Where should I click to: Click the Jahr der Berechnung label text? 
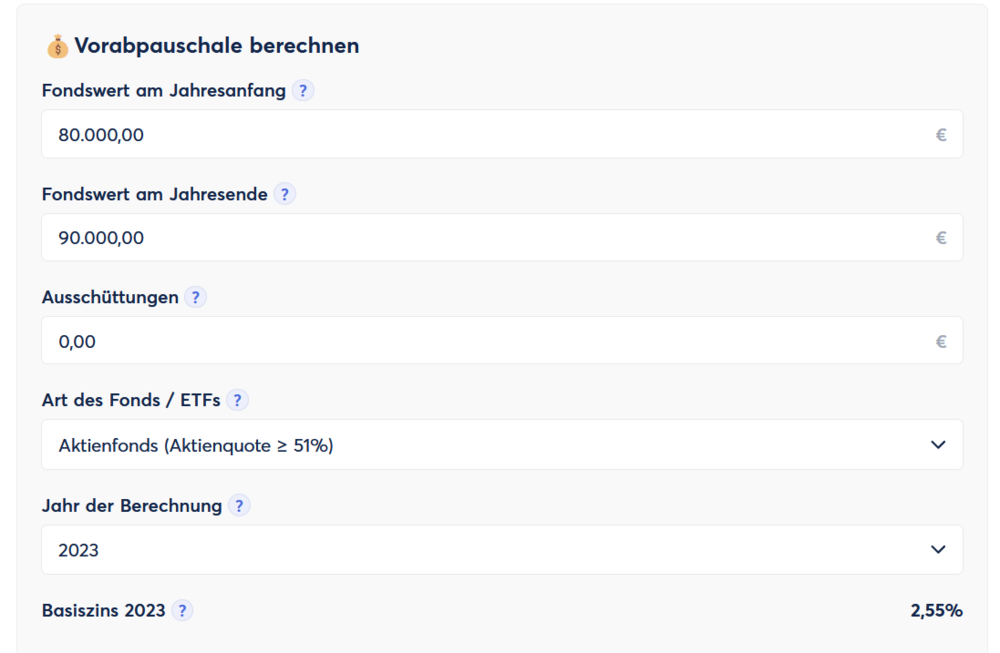pos(132,506)
